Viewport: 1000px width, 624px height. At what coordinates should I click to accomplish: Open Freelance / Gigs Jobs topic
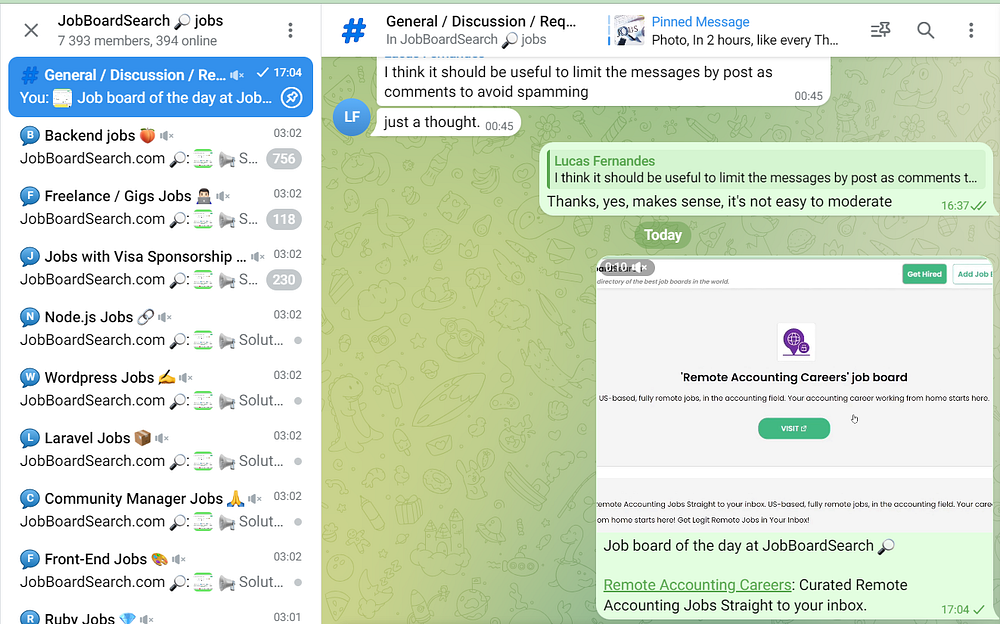(x=161, y=207)
